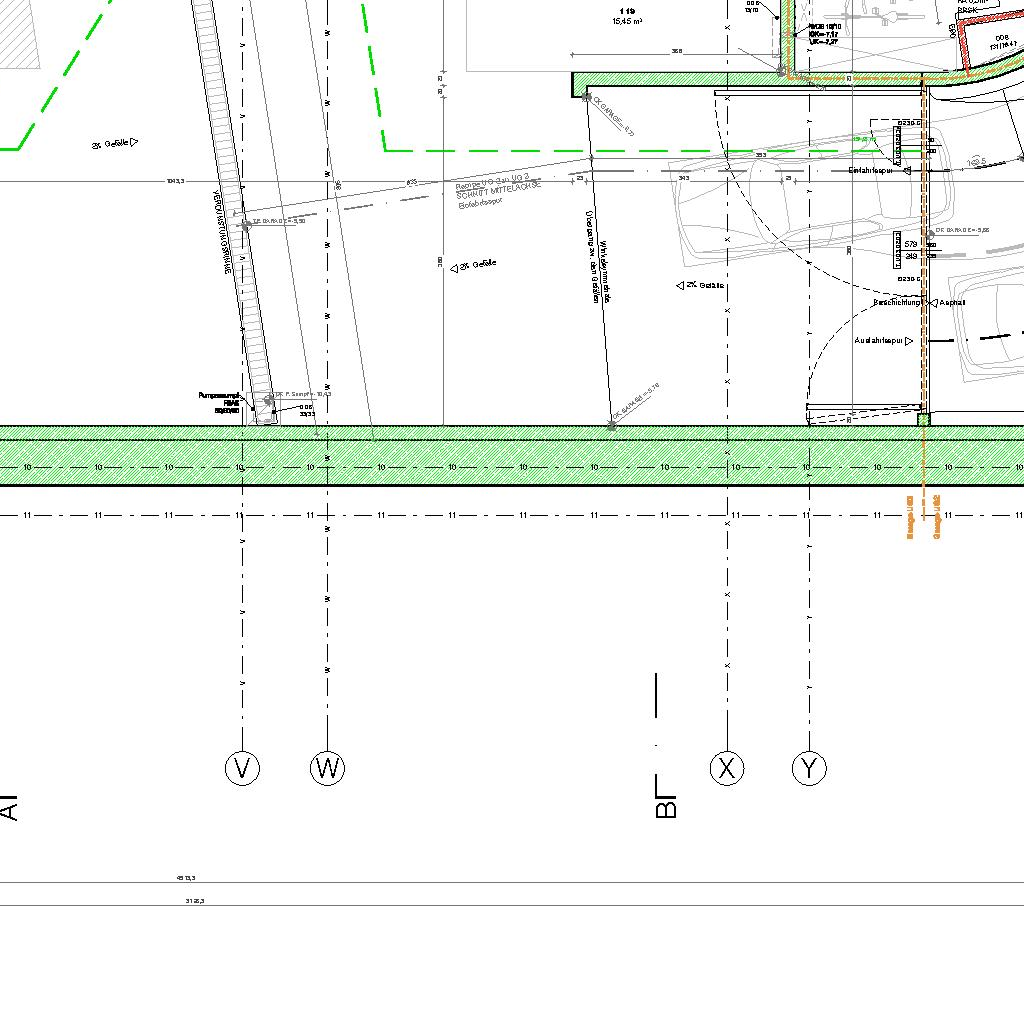1024x1024 pixels.
Task: Click the dimension value 343
Action: 684,178
